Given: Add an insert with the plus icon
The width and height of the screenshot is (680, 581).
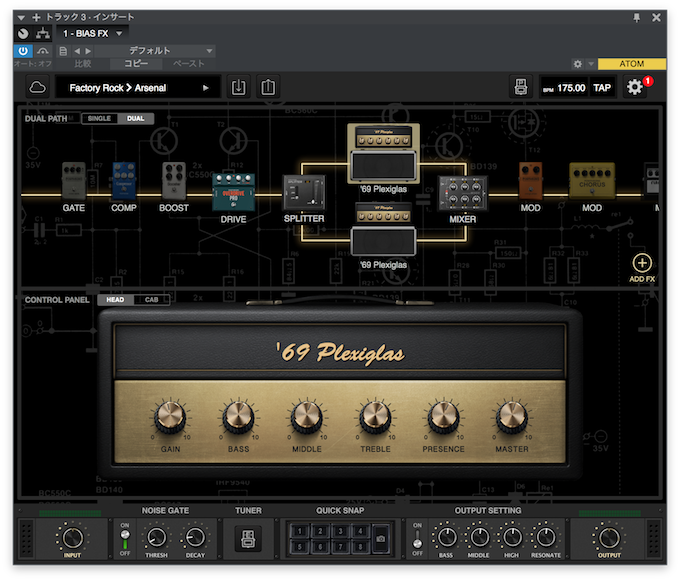Looking at the screenshot, I should (x=36, y=17).
